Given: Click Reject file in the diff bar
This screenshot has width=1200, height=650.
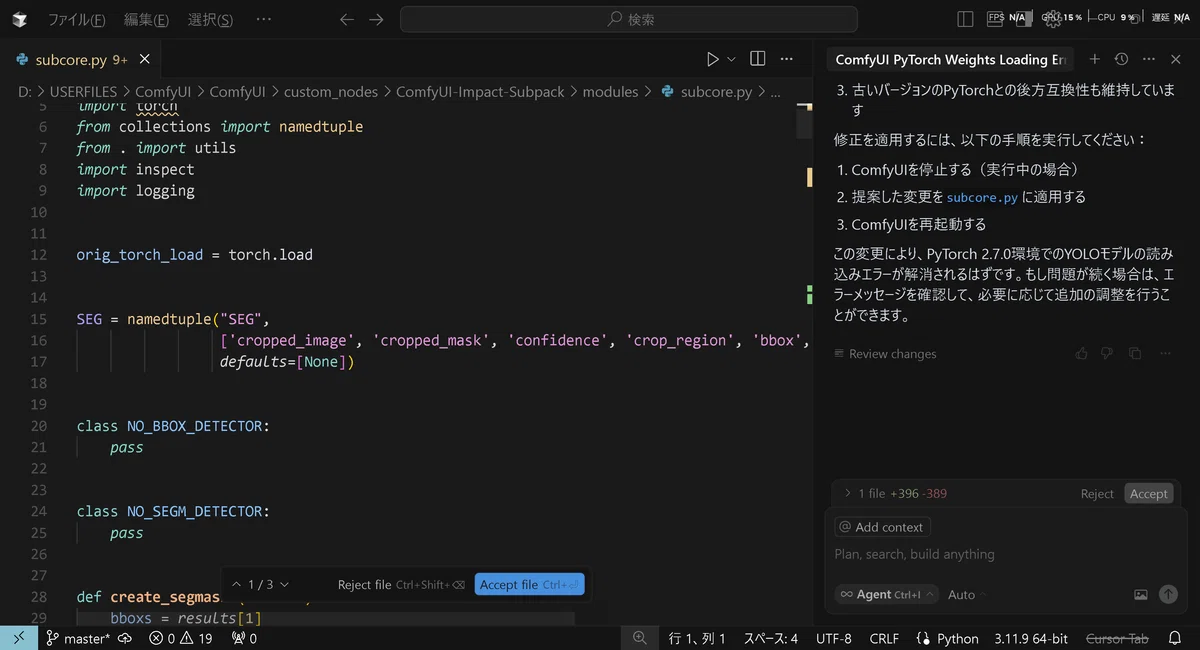Looking at the screenshot, I should point(401,585).
